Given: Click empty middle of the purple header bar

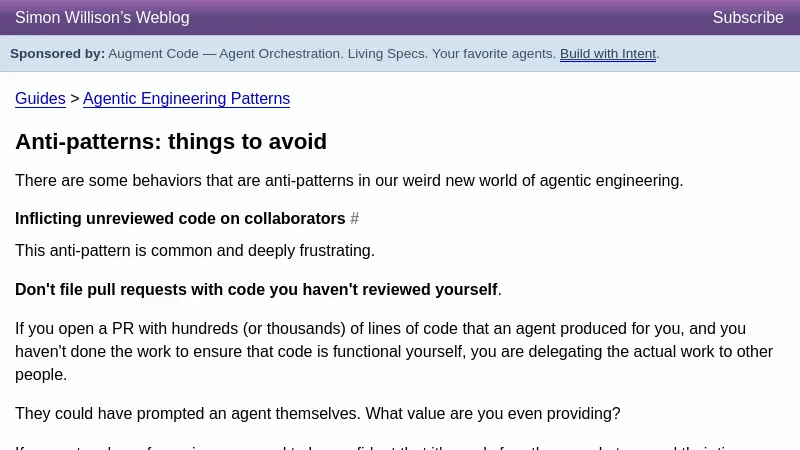Looking at the screenshot, I should (450, 18).
